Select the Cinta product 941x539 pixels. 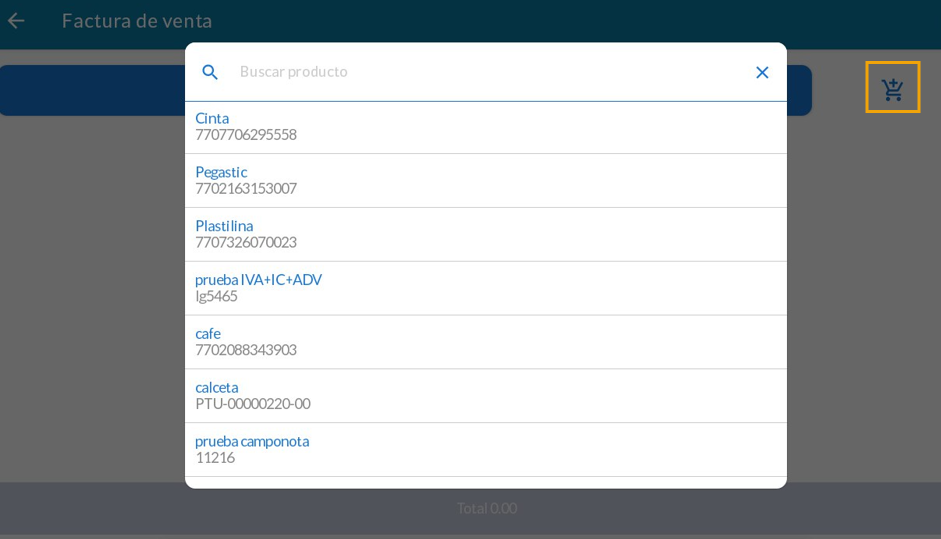pos(212,118)
